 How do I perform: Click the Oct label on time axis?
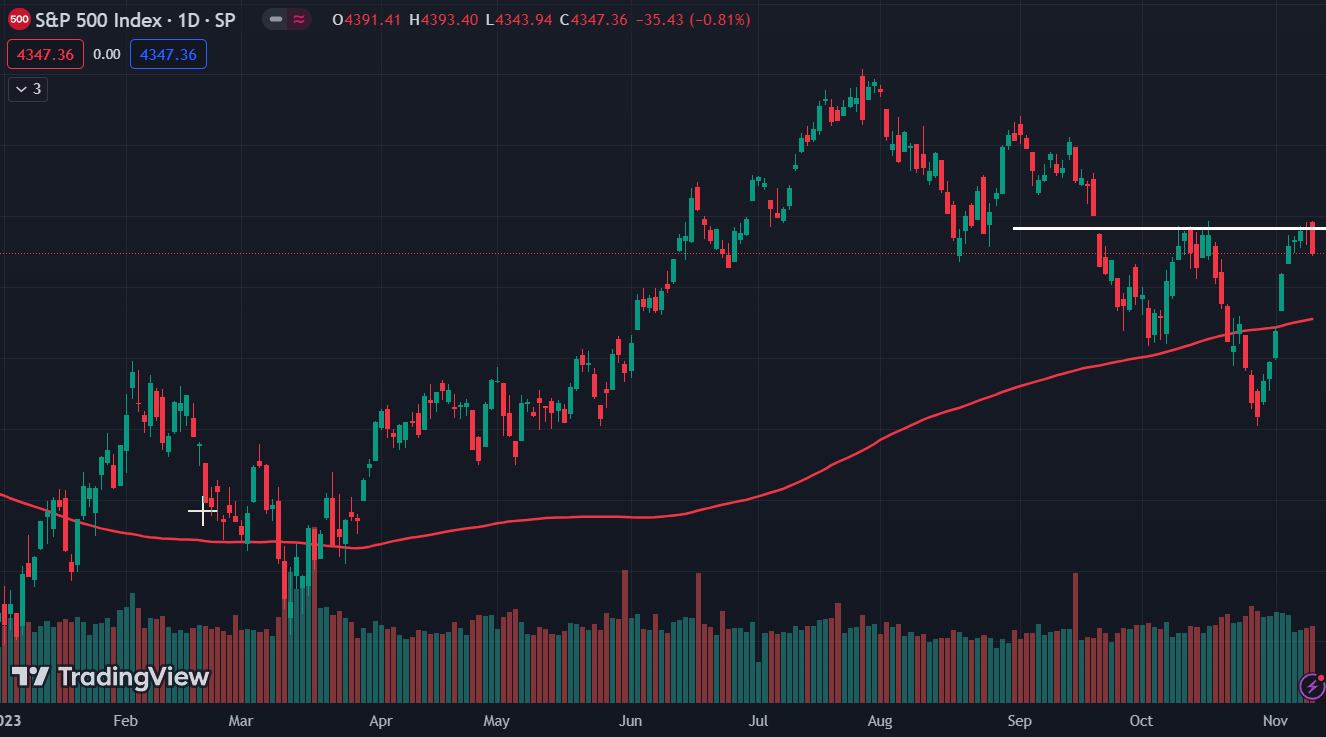click(x=1141, y=721)
